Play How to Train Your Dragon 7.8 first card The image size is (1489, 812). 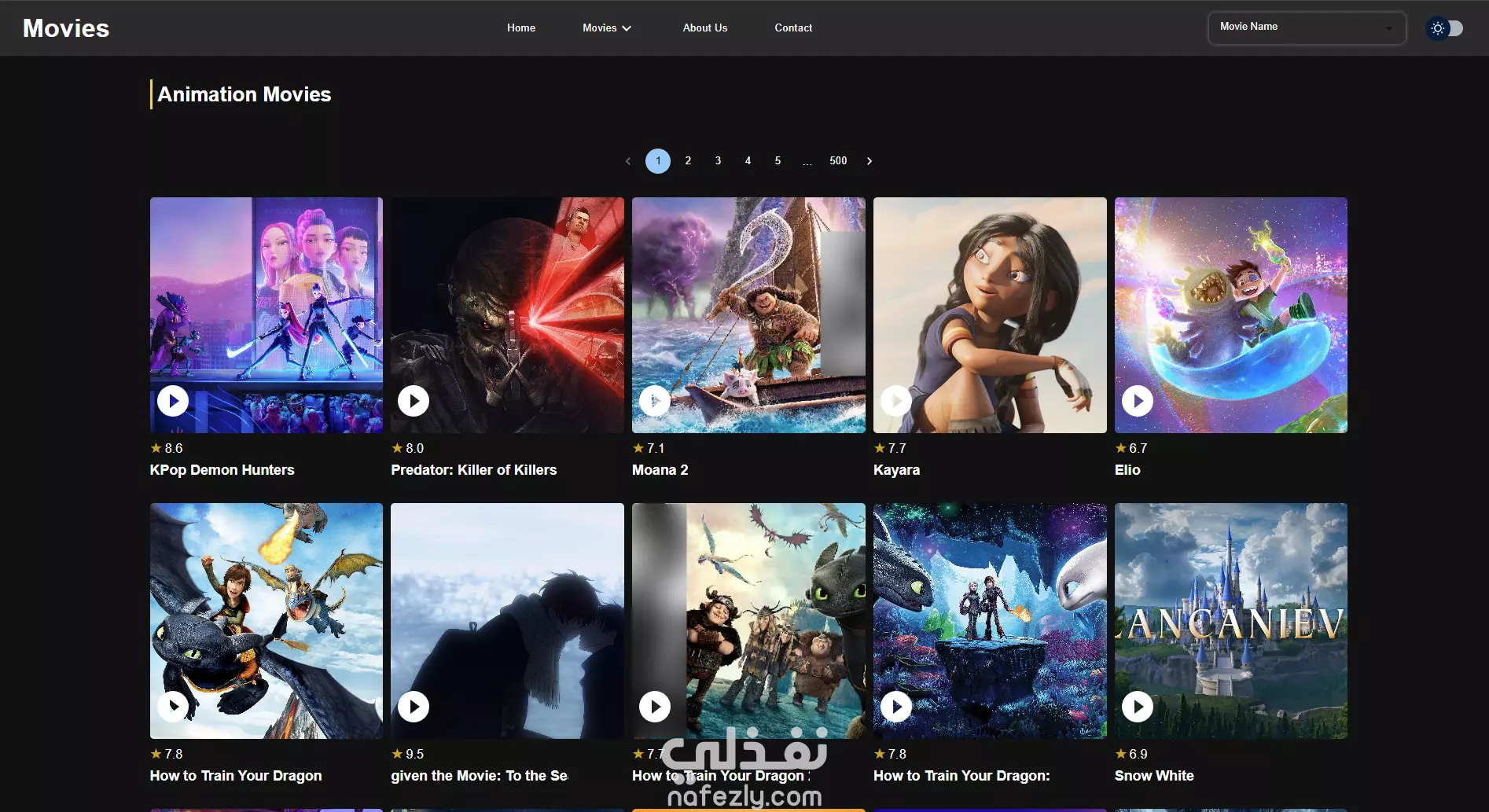click(x=173, y=707)
